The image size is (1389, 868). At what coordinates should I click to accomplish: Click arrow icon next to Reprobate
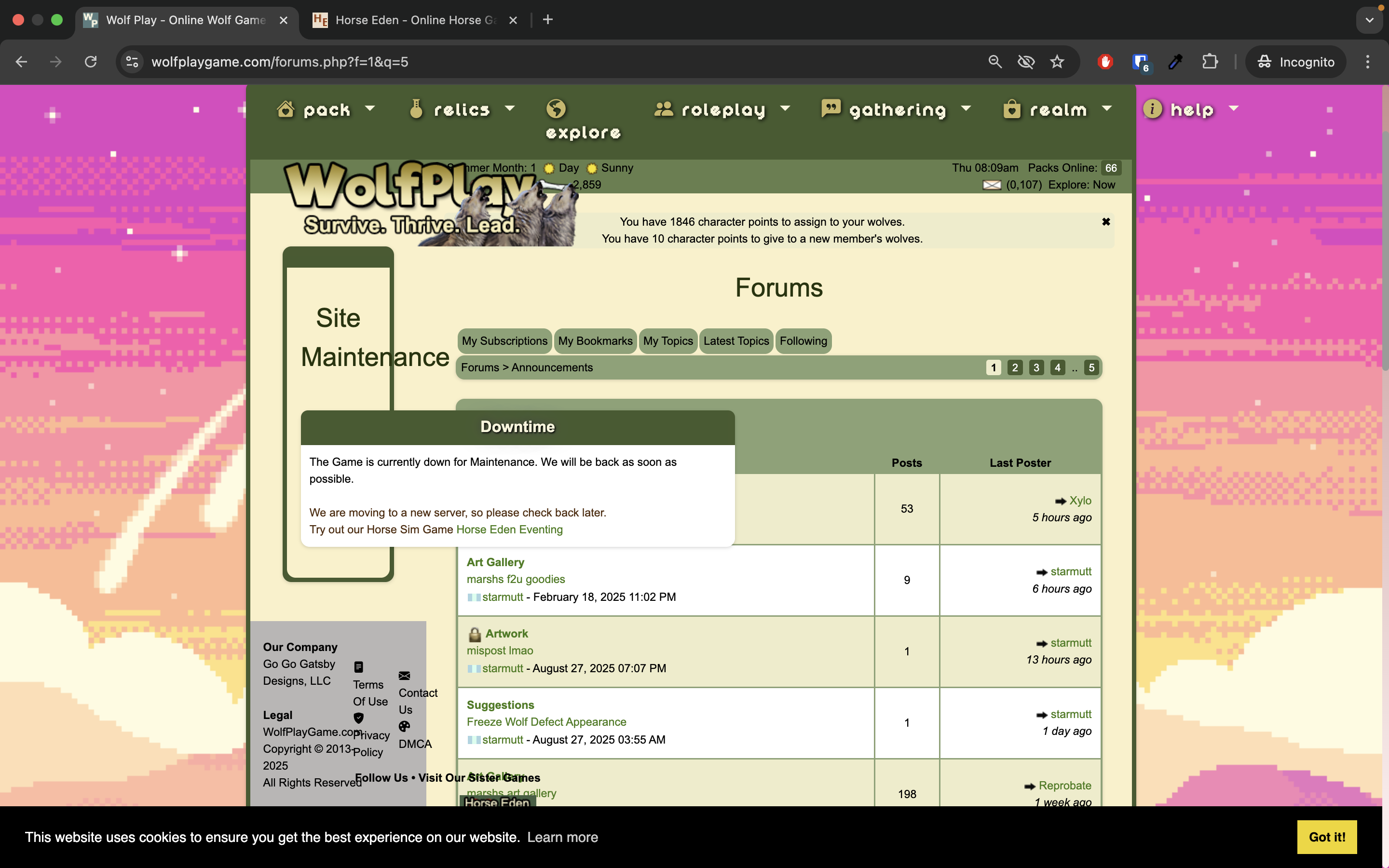pos(1030,787)
